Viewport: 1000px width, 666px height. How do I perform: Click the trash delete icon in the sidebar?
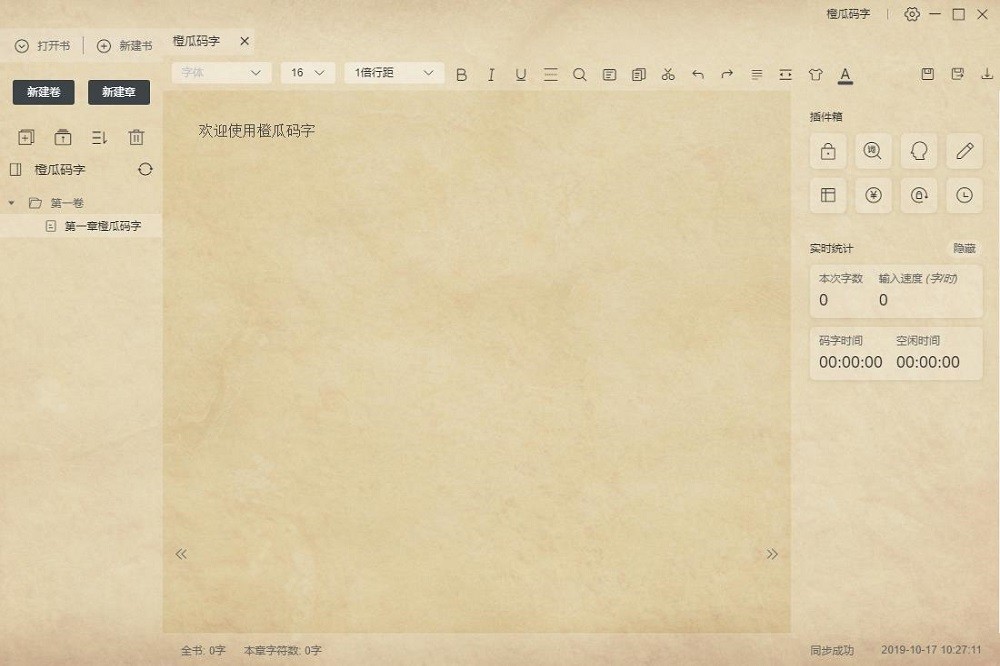coord(136,137)
